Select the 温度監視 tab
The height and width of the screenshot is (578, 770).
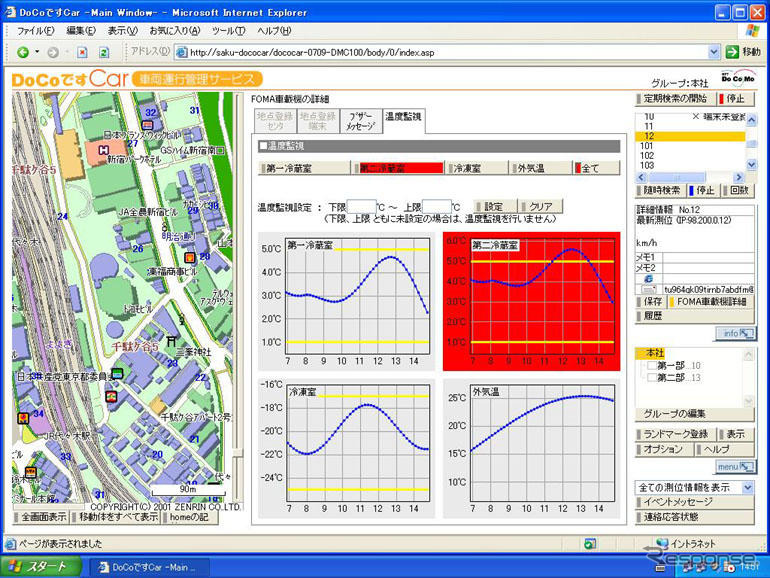(403, 121)
